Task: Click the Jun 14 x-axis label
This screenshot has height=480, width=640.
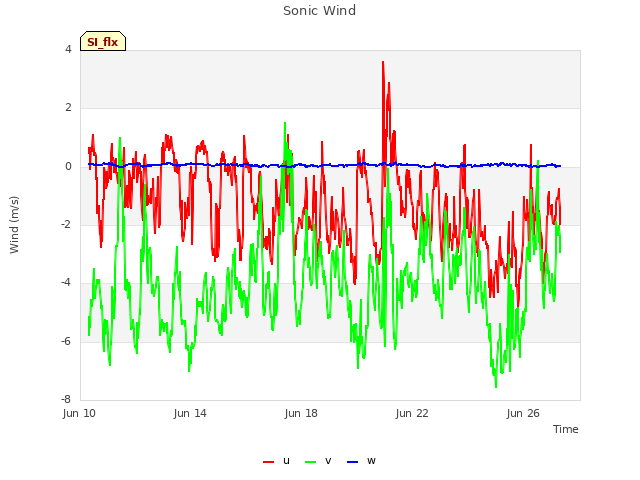Action: 190,413
